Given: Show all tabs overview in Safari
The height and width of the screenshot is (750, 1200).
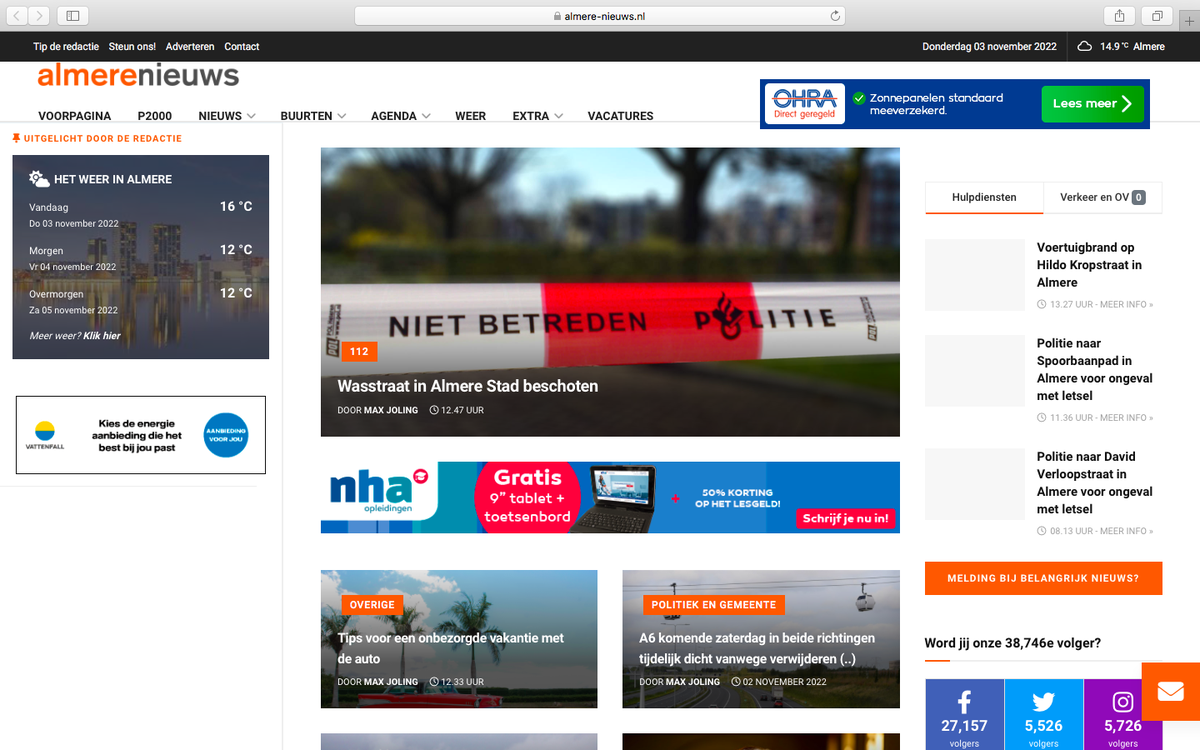Looking at the screenshot, I should tap(1157, 15).
